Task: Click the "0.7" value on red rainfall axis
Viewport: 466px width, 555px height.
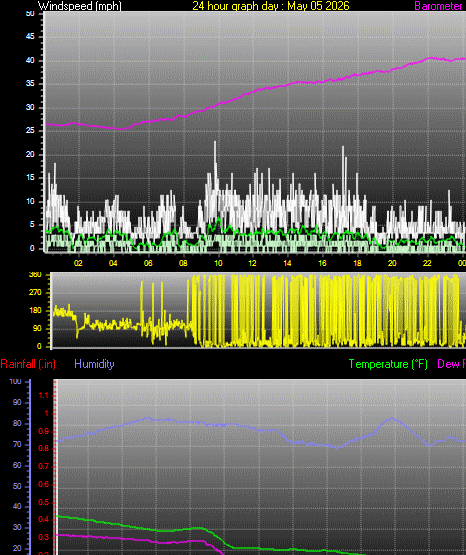Action: click(44, 467)
